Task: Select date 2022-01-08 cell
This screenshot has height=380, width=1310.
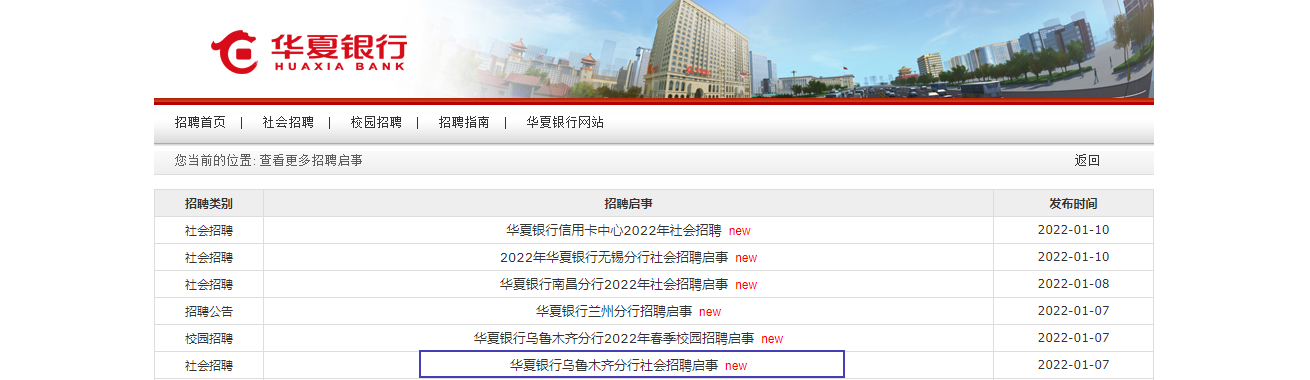Action: point(1073,284)
